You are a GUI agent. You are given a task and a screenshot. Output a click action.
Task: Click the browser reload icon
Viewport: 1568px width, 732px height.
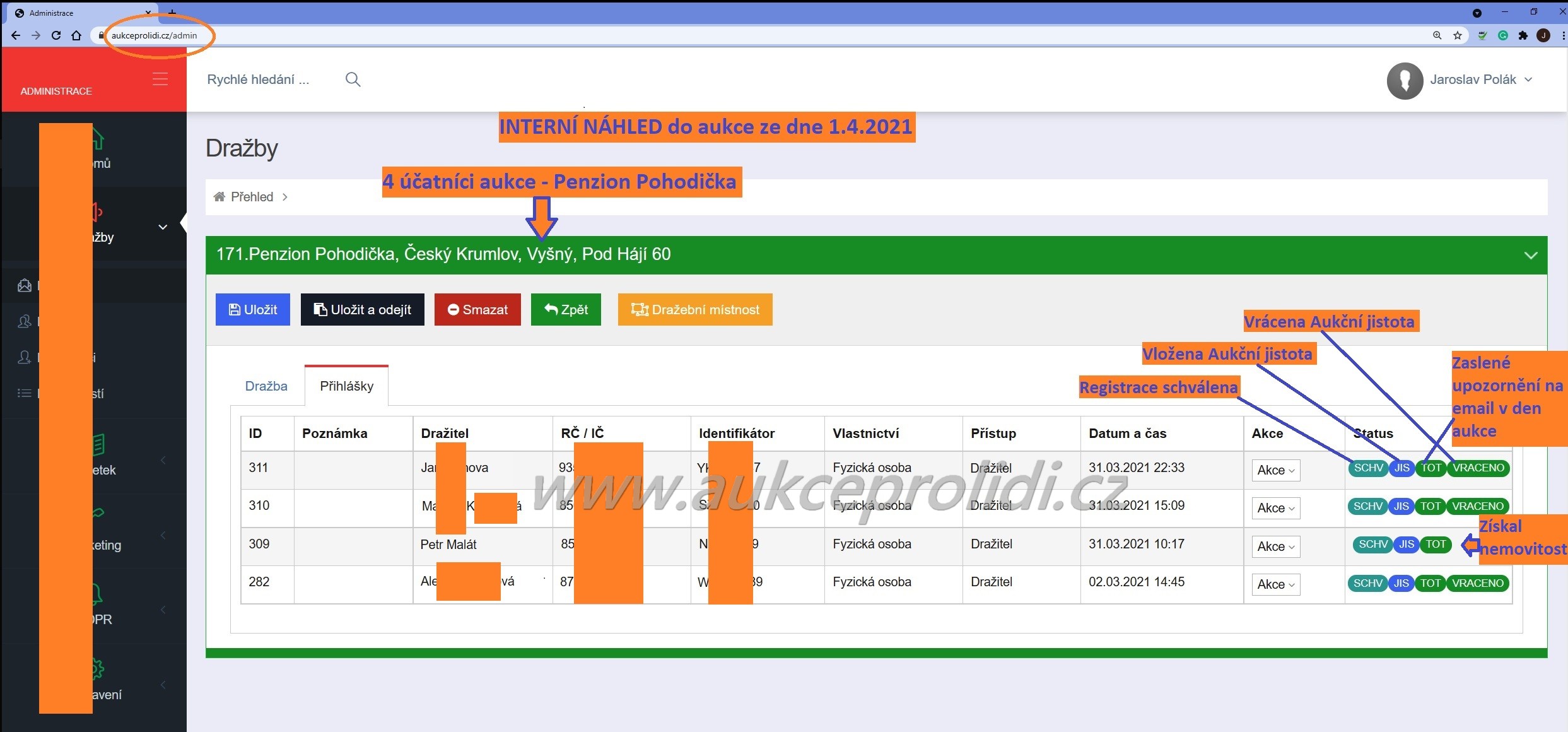coord(56,35)
